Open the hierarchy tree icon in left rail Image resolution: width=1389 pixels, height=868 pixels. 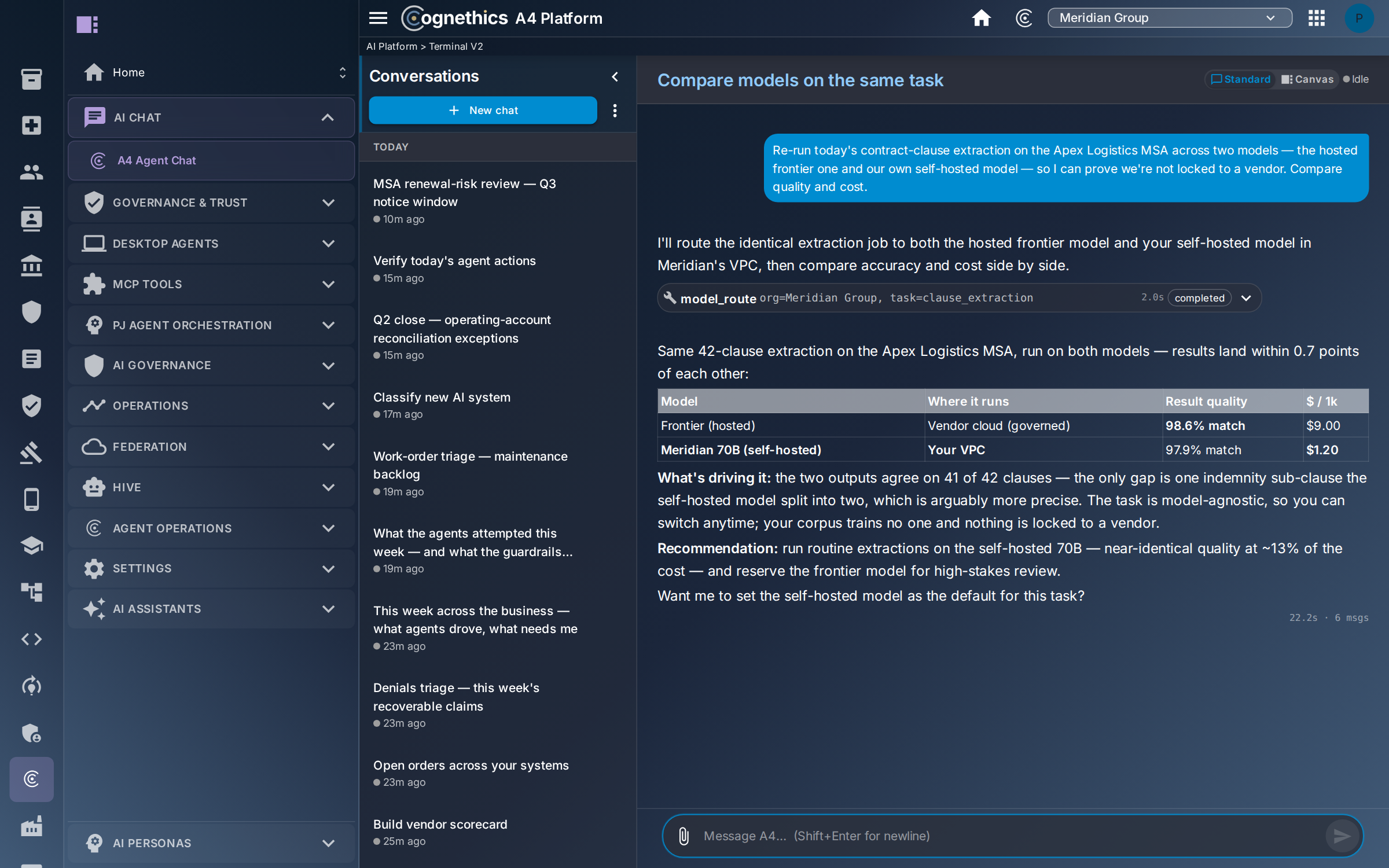click(x=31, y=592)
